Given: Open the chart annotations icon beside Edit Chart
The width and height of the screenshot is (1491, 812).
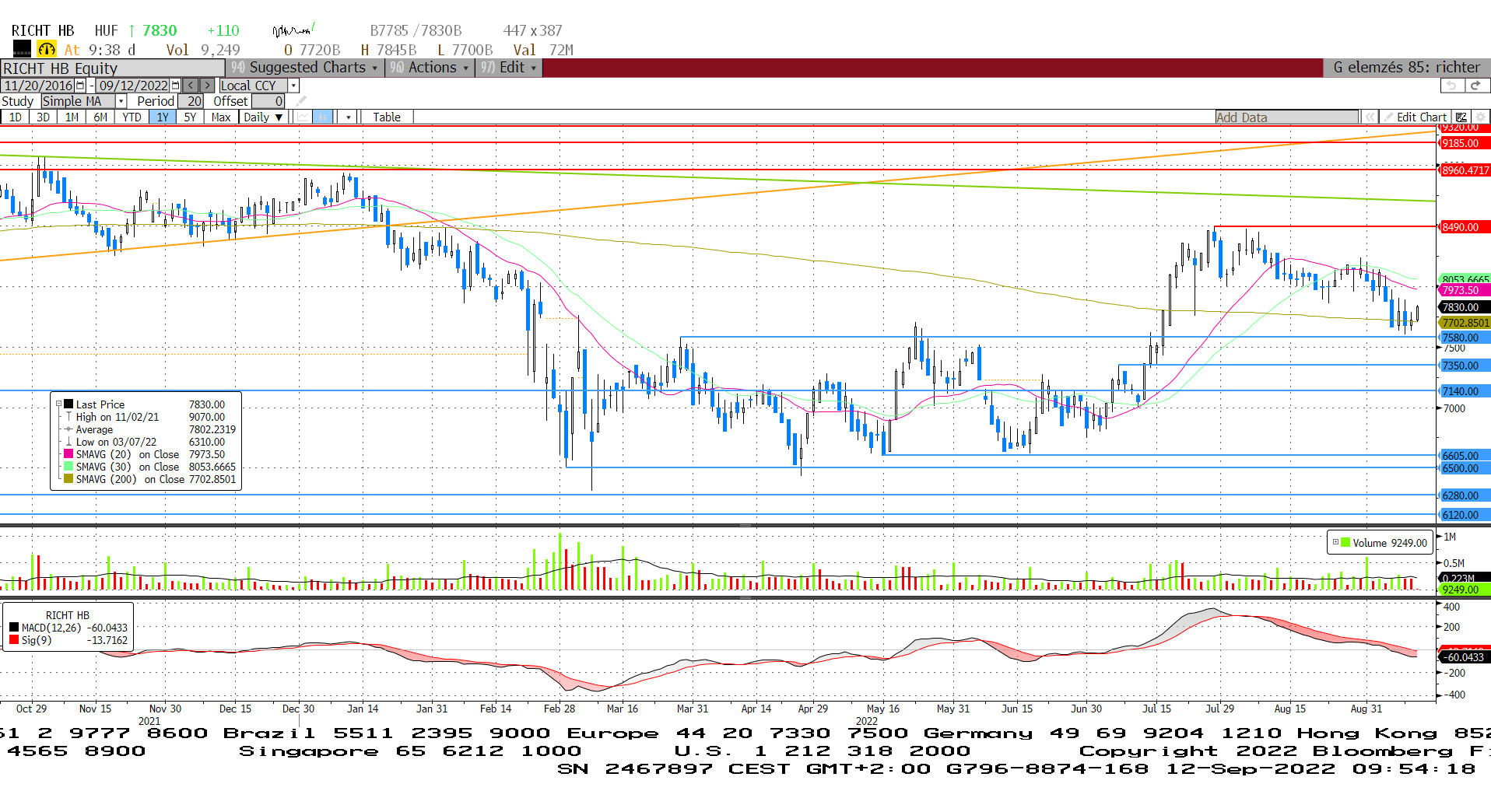Looking at the screenshot, I should pos(1461,117).
